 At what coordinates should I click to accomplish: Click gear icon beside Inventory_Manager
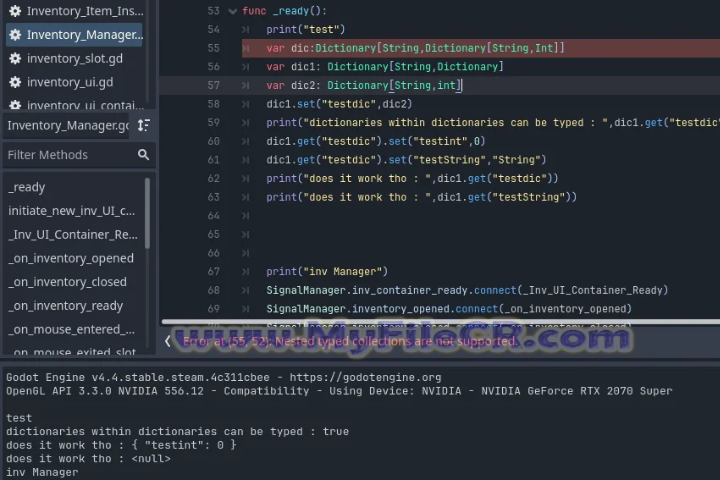(15, 35)
